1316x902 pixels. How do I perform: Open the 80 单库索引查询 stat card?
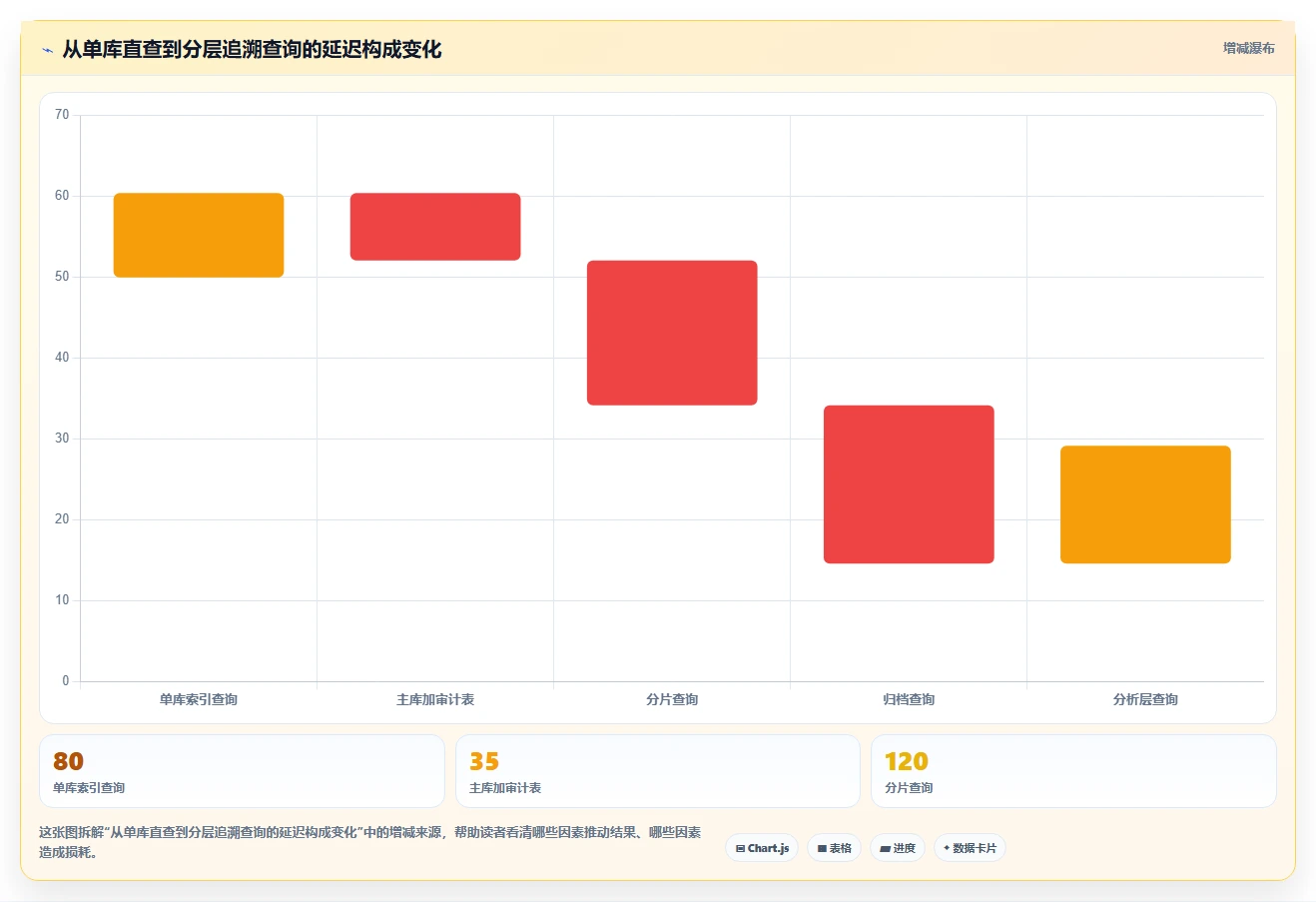[x=242, y=771]
